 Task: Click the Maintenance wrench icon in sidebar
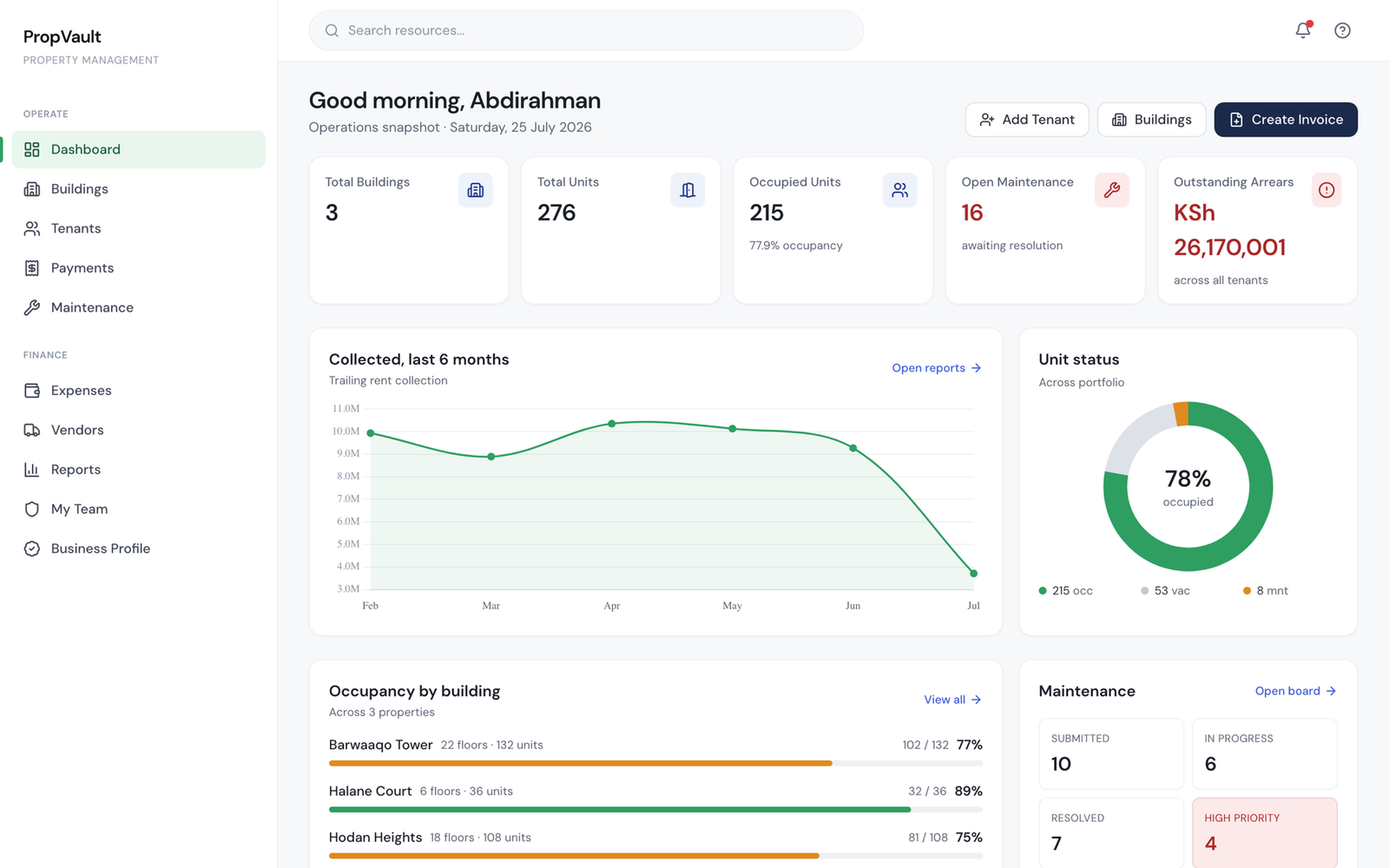point(32,307)
